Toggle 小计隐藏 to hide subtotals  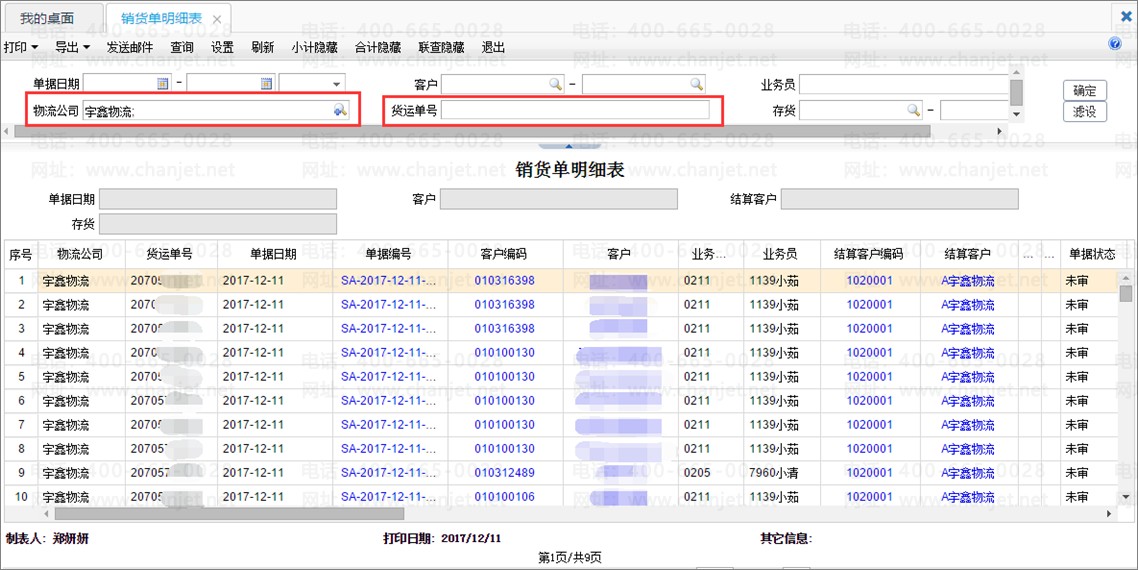[x=314, y=47]
